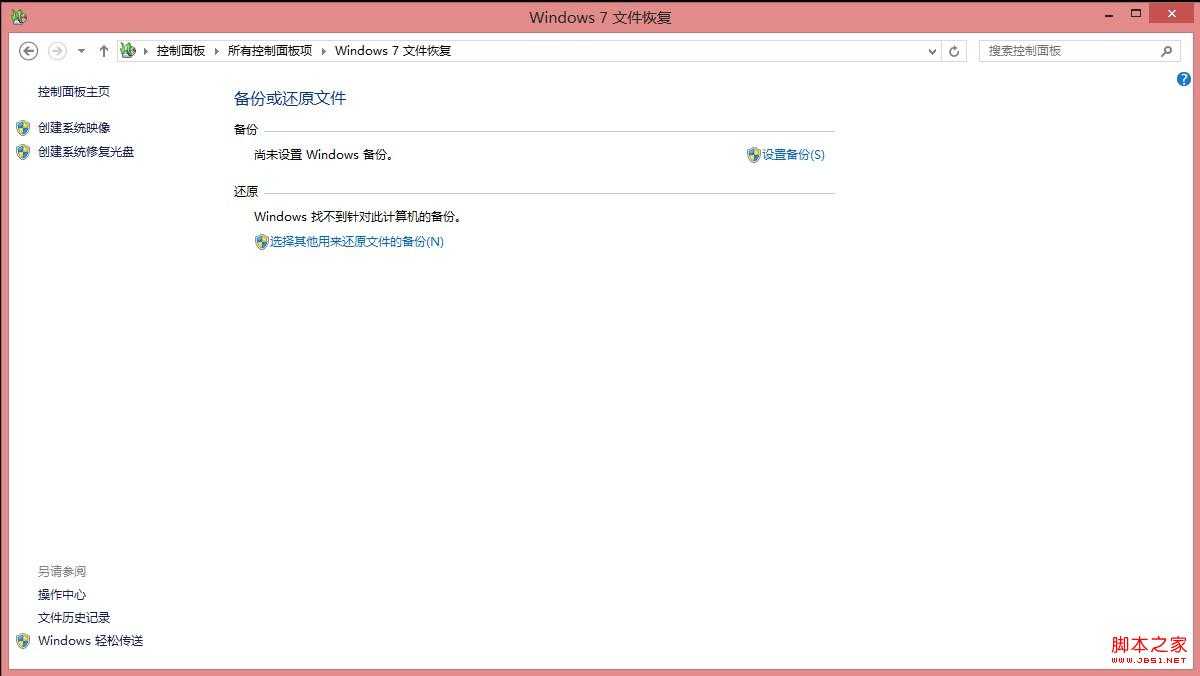1200x676 pixels.
Task: Select 所有控制面板项 breadcrumb
Action: [x=270, y=51]
